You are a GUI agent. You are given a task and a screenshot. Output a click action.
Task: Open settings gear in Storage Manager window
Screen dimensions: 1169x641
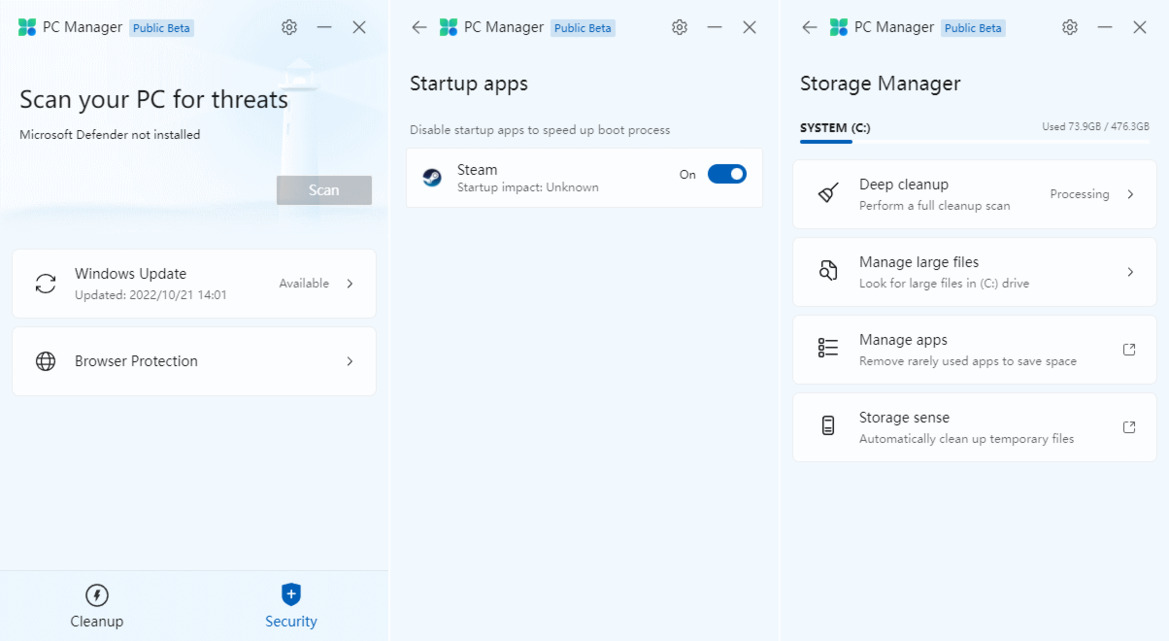click(x=1070, y=28)
